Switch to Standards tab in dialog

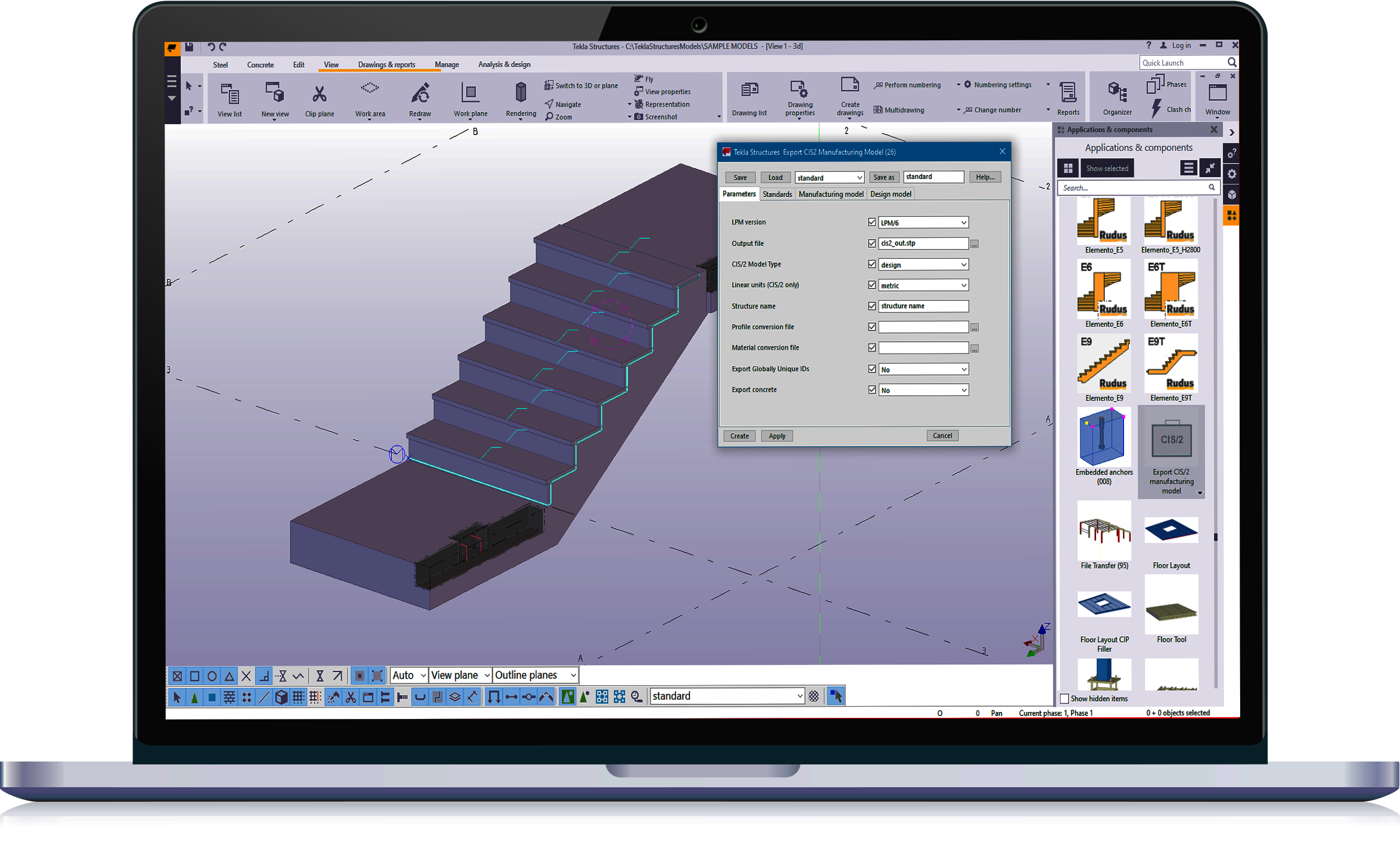click(777, 194)
